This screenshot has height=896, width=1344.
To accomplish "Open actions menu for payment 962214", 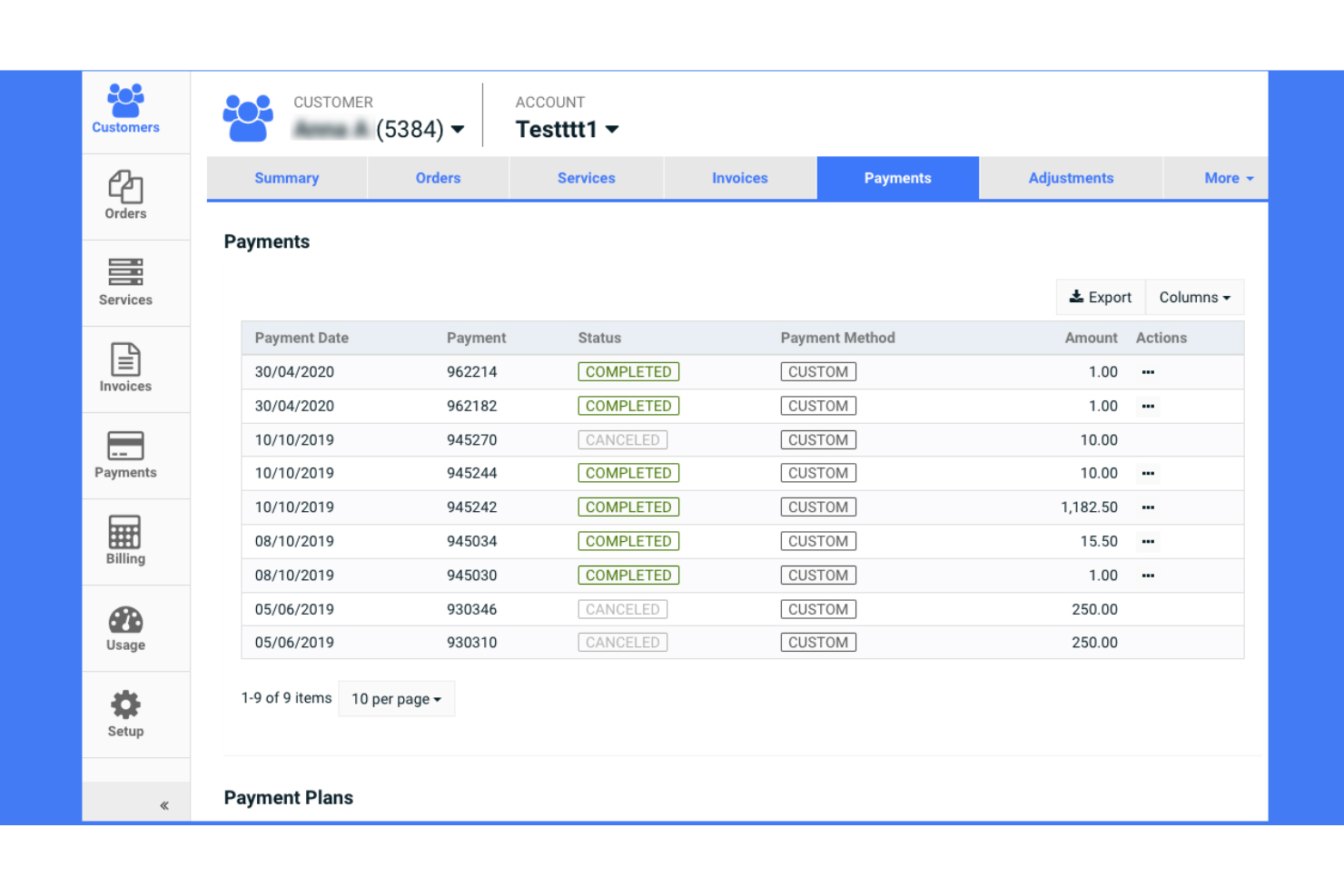I will [1147, 371].
